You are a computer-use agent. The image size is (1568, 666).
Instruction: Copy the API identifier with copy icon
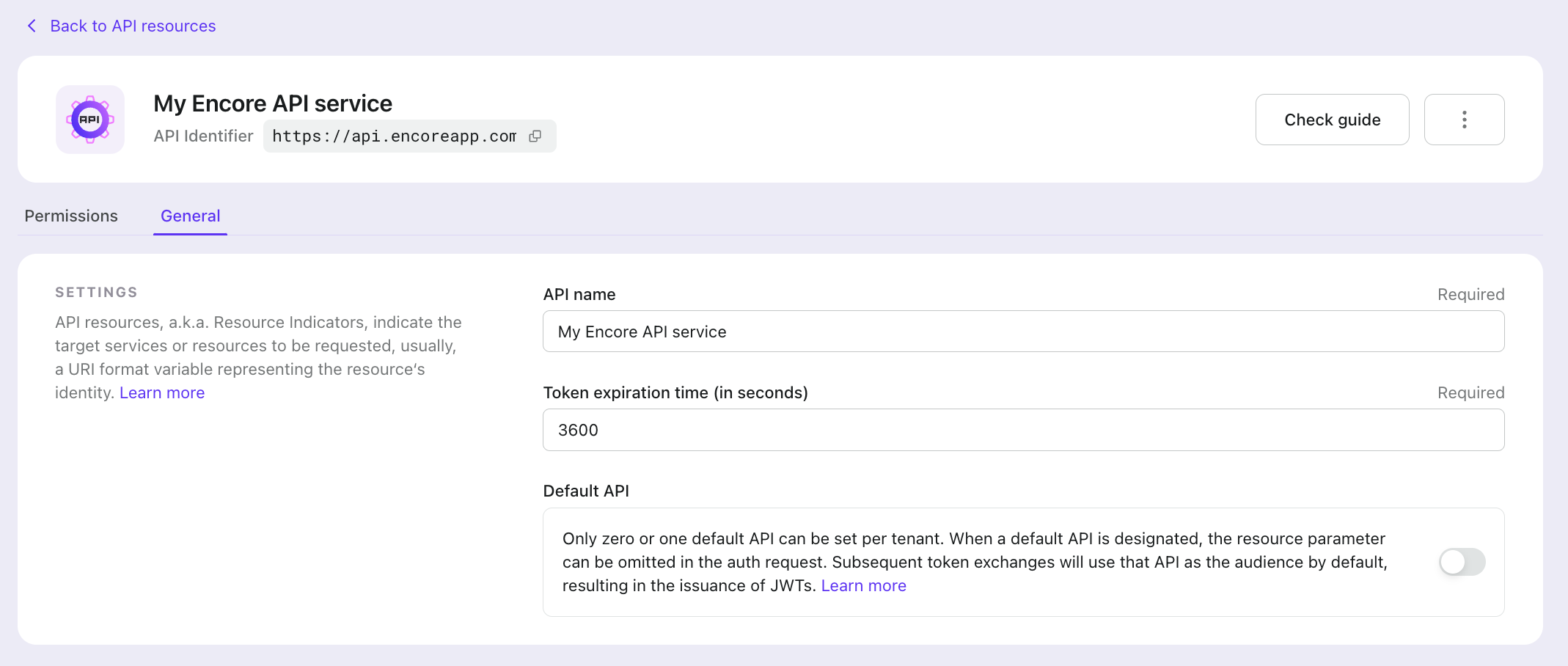535,136
